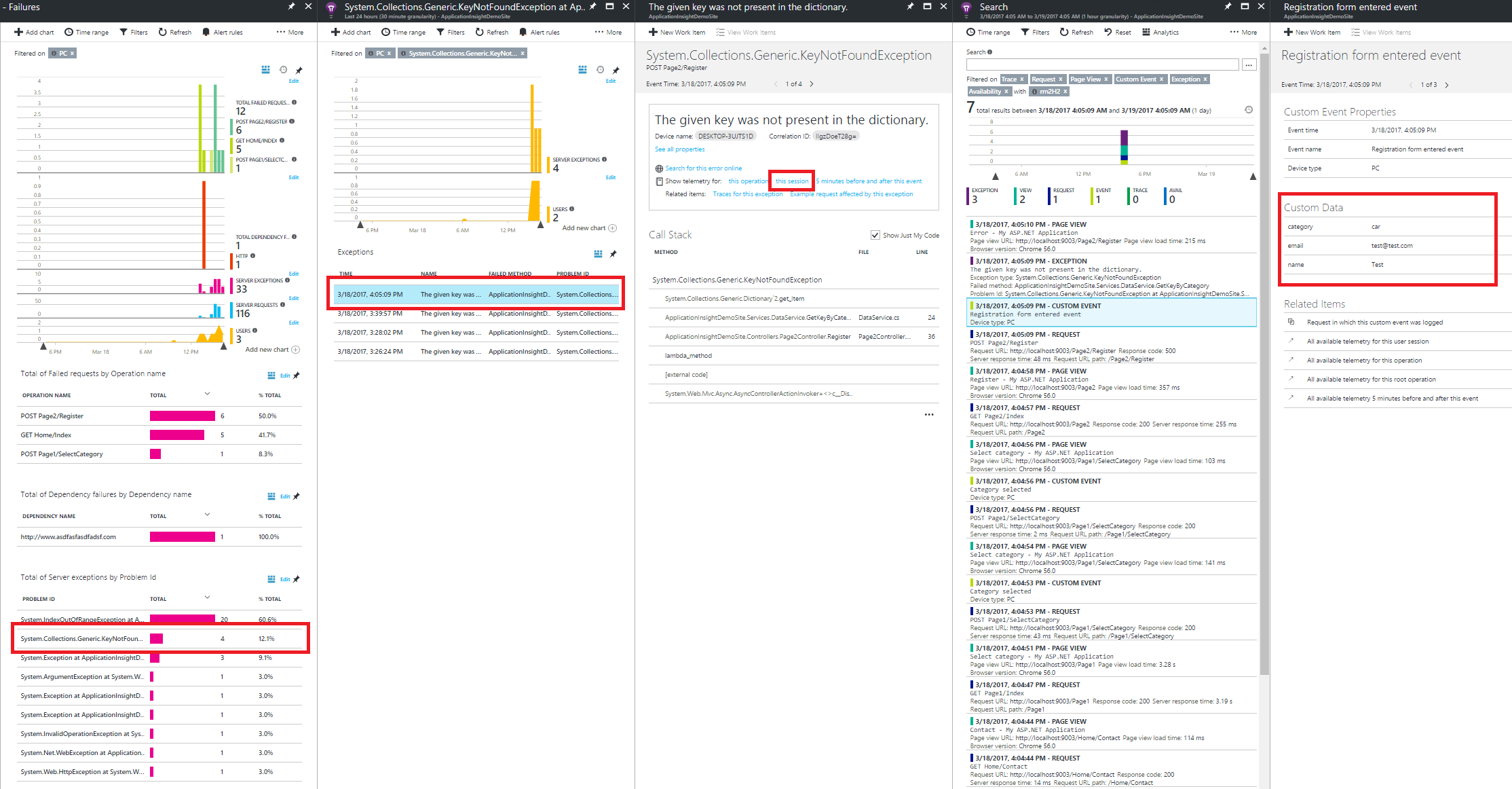Remove the Custom Event filter chip

tap(1161, 79)
